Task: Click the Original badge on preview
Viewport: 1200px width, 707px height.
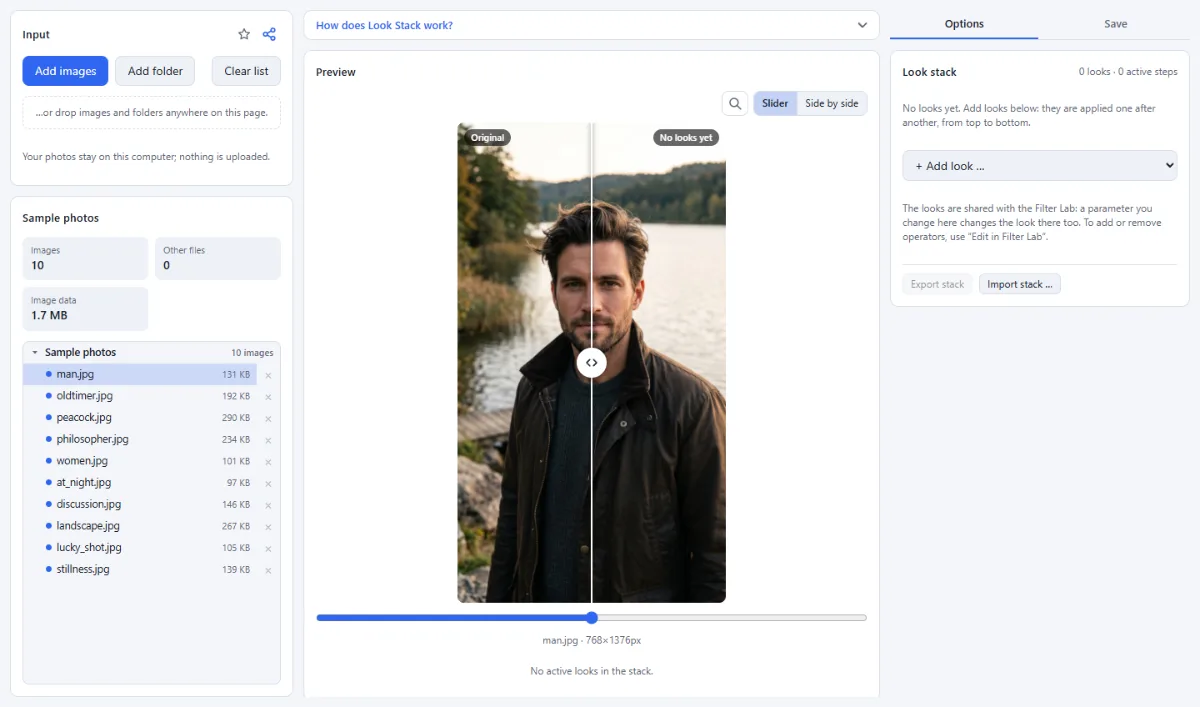Action: 486,138
